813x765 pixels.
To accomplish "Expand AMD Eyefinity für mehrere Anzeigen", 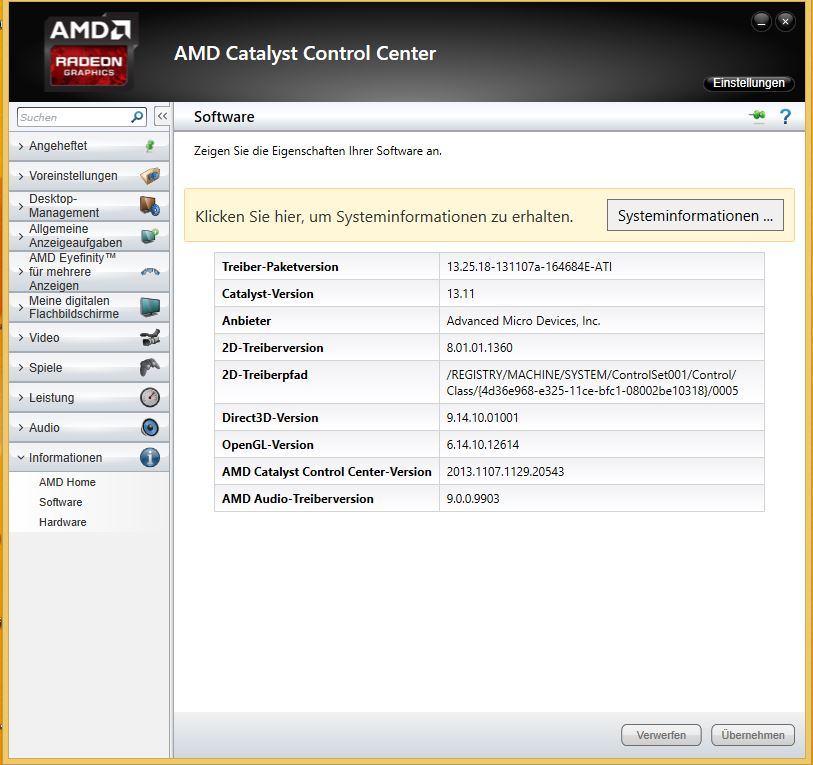I will coord(89,271).
